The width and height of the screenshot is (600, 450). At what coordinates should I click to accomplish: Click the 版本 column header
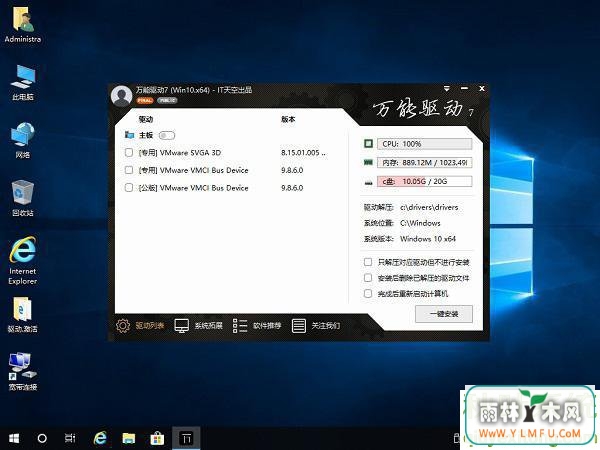click(x=288, y=119)
